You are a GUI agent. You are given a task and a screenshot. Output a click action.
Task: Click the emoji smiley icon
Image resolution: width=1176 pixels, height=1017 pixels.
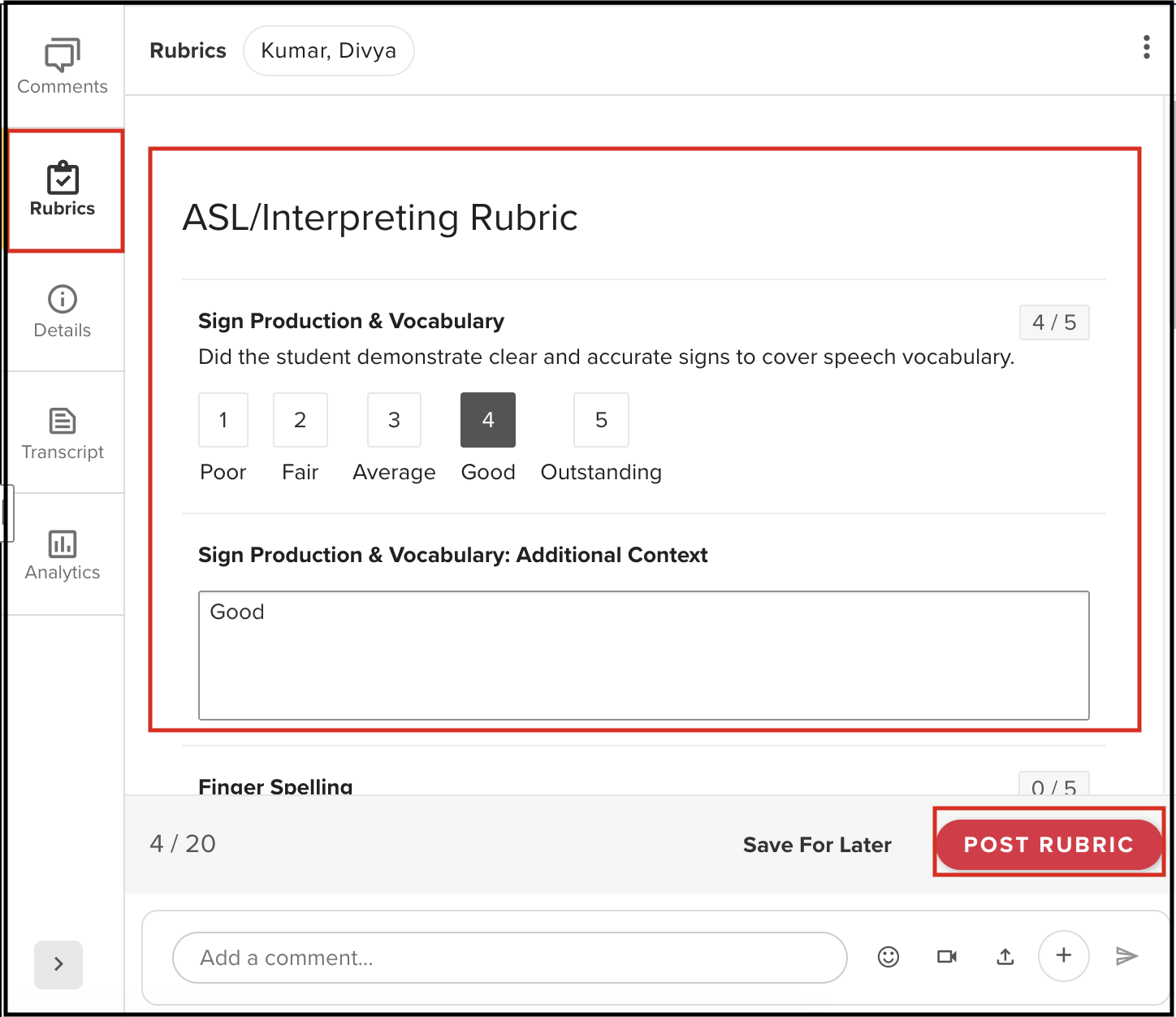[888, 957]
